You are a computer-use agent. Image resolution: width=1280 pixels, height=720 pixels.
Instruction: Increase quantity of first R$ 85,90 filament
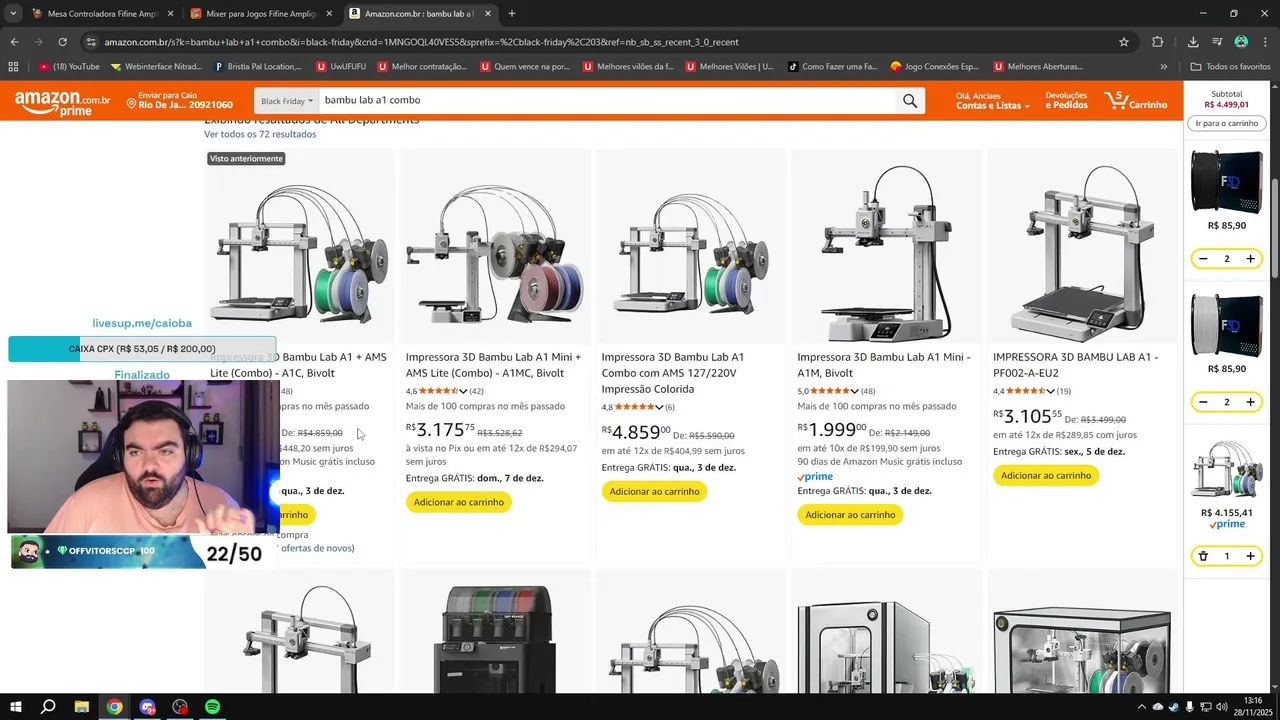(x=1250, y=259)
